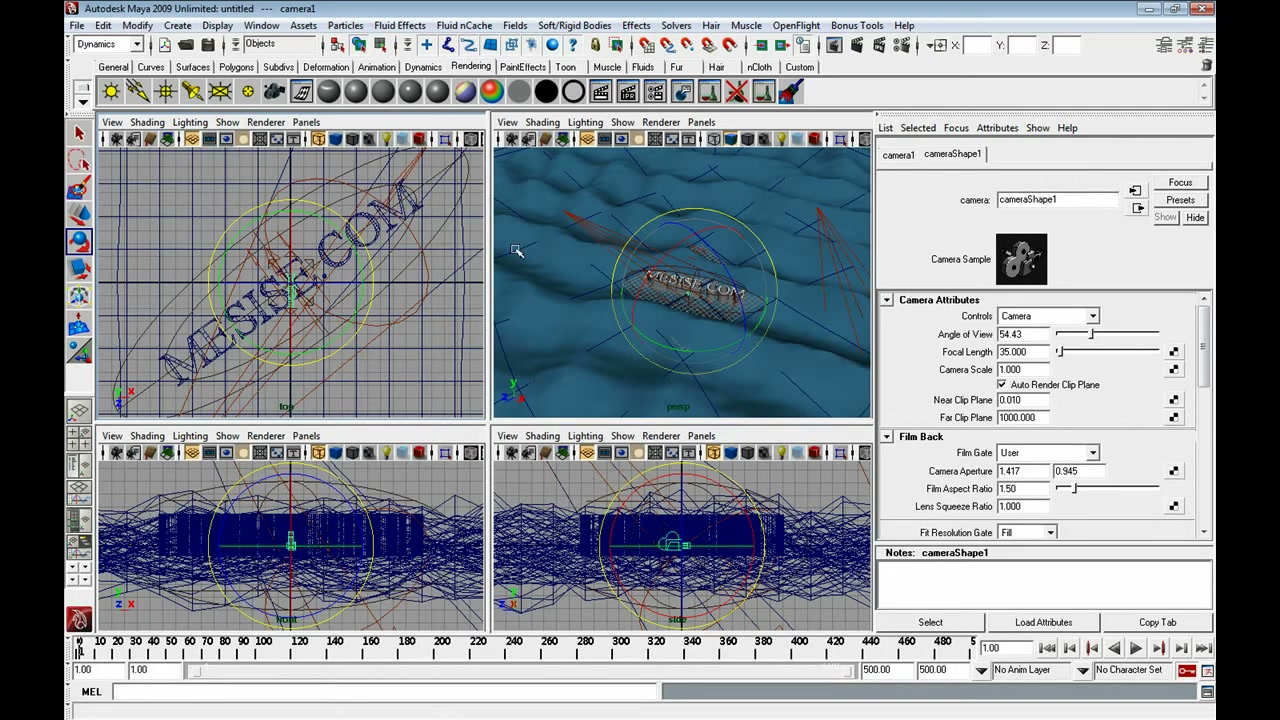Screen dimensions: 1280x720
Task: Click the Save scene disk icon
Action: [x=208, y=45]
